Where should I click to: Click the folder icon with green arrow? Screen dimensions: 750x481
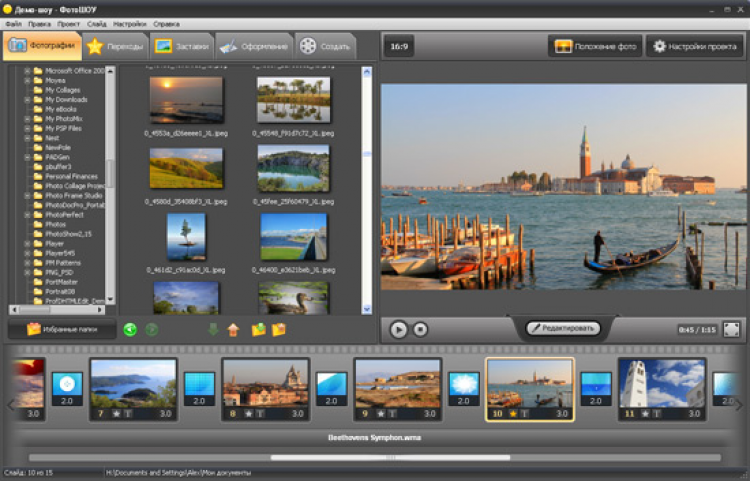258,329
